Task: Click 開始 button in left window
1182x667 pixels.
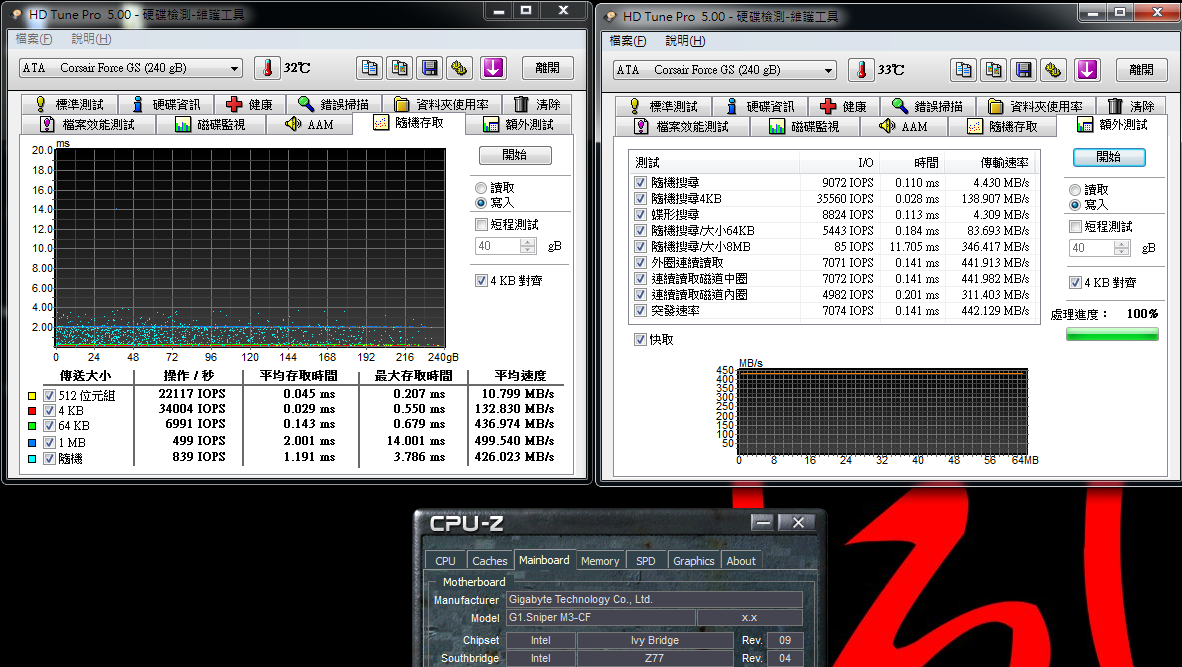Action: pyautogui.click(x=515, y=155)
